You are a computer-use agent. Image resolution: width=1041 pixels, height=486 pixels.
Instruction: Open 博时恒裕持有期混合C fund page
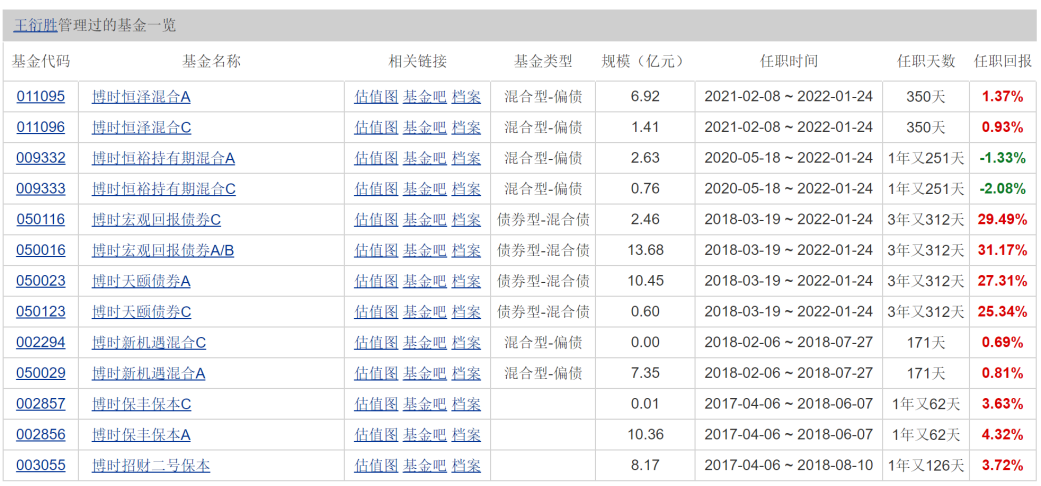click(163, 189)
